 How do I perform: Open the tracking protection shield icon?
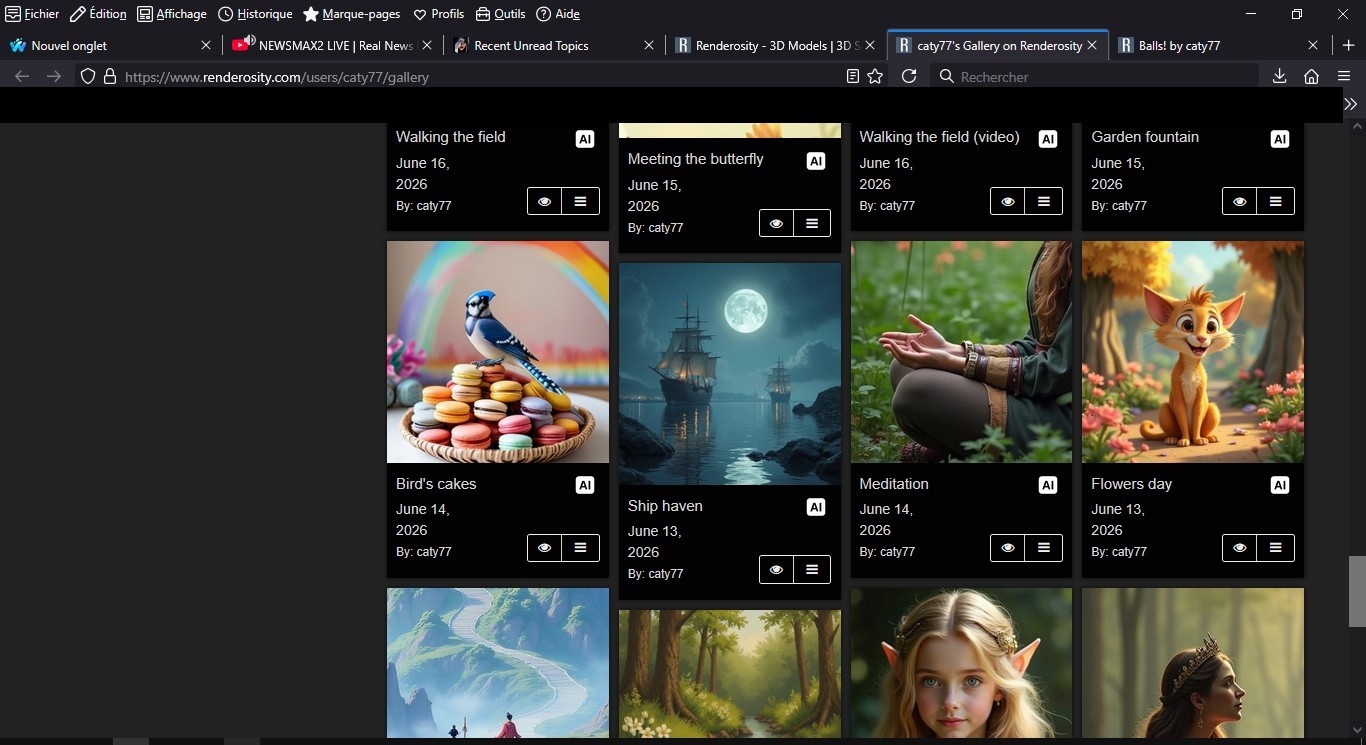click(88, 76)
